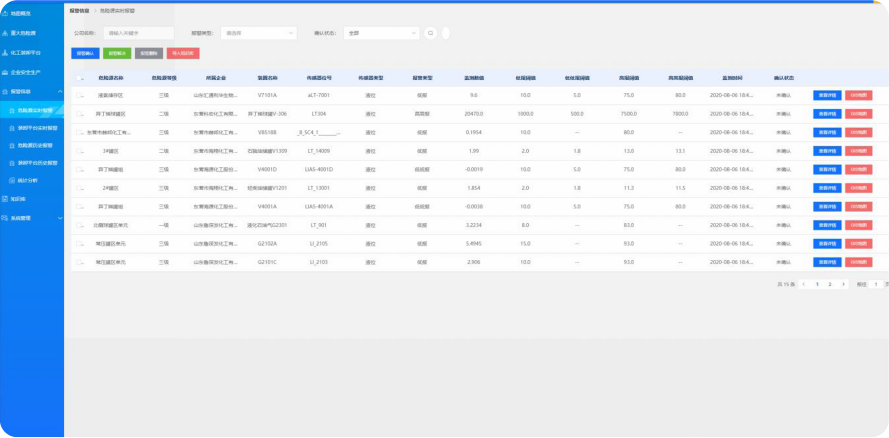The image size is (889, 438).
Task: Click red GIS map button for LT_13001 row
Action: pyautogui.click(x=858, y=188)
